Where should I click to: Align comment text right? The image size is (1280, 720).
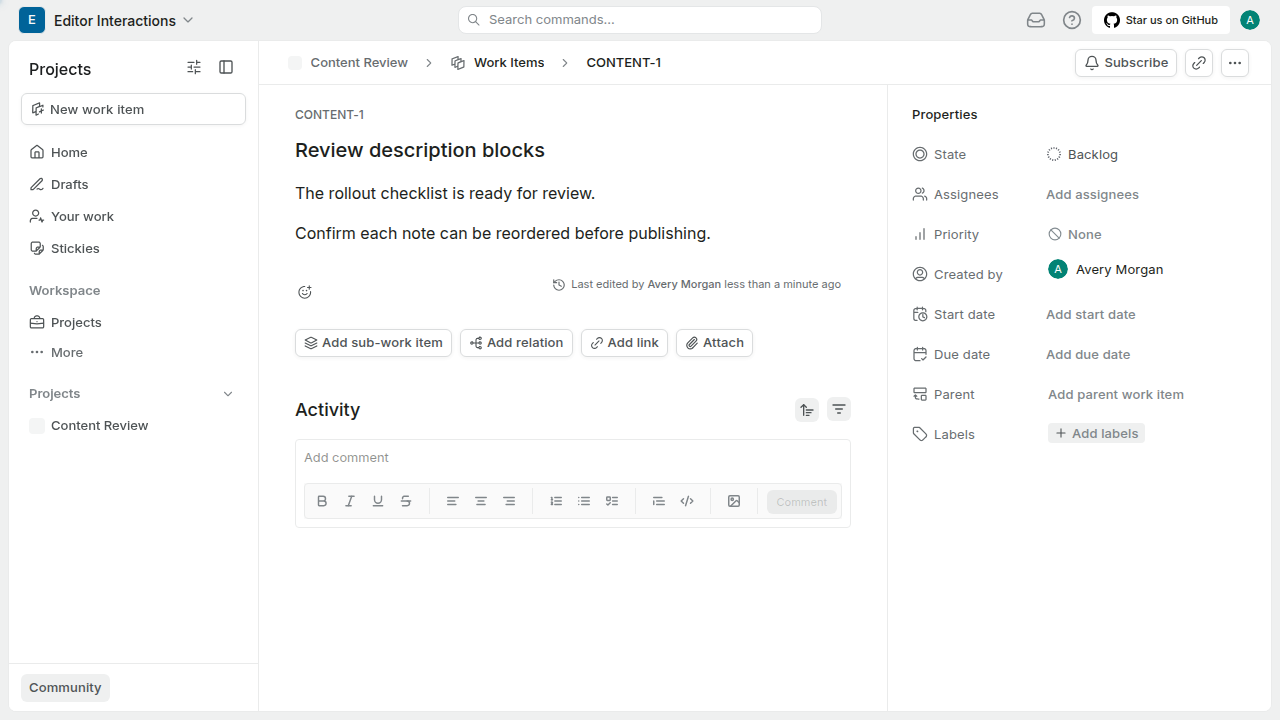click(x=509, y=501)
